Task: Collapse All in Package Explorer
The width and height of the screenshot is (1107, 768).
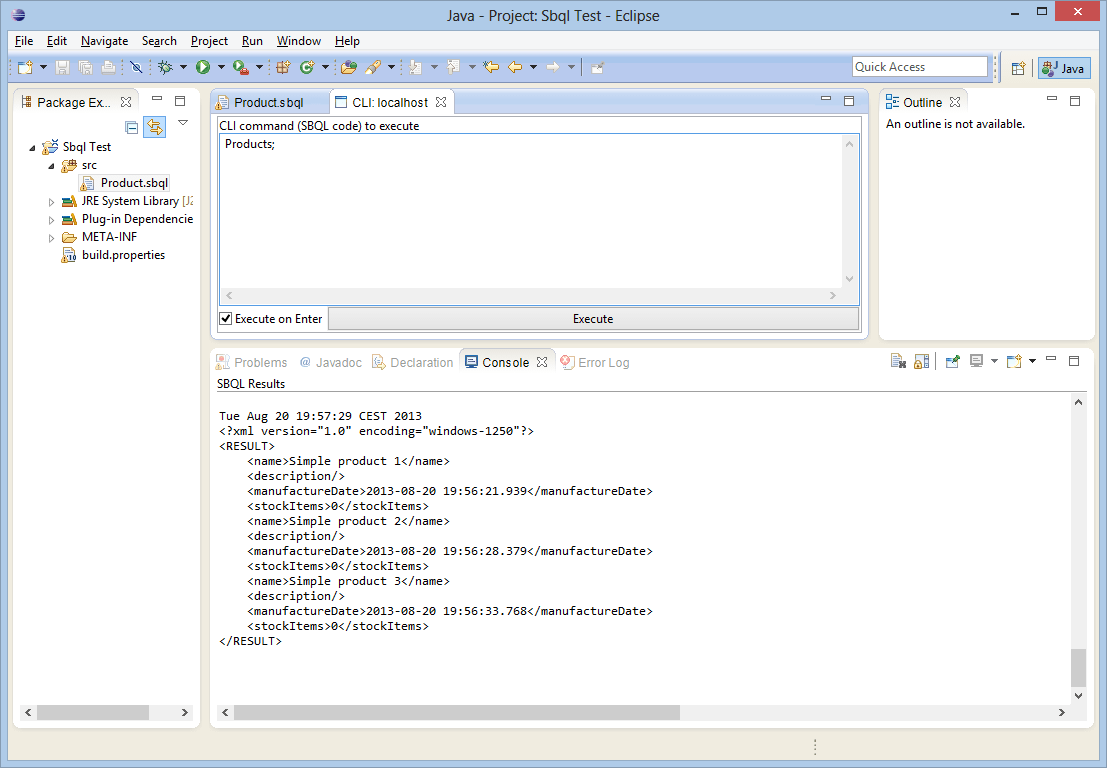Action: pyautogui.click(x=131, y=127)
